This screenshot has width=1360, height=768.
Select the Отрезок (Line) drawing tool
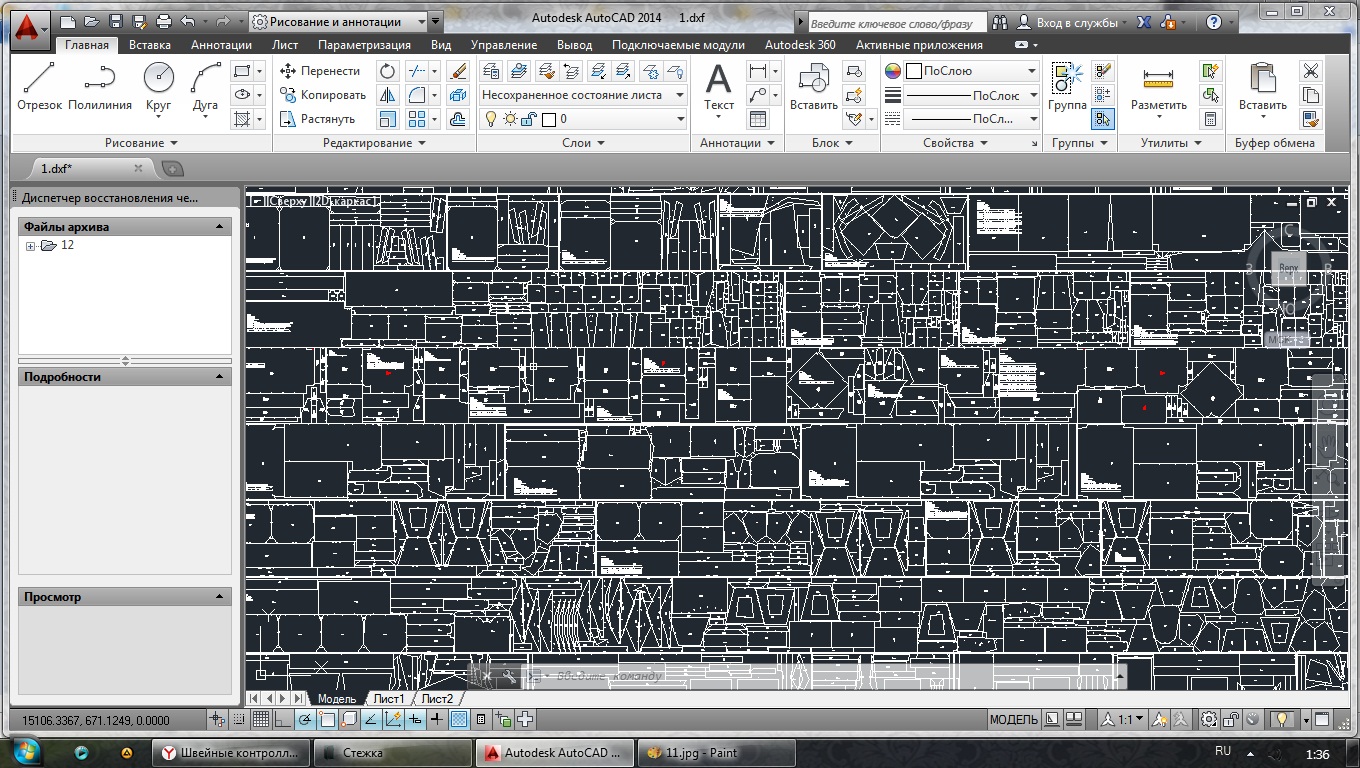click(x=39, y=85)
